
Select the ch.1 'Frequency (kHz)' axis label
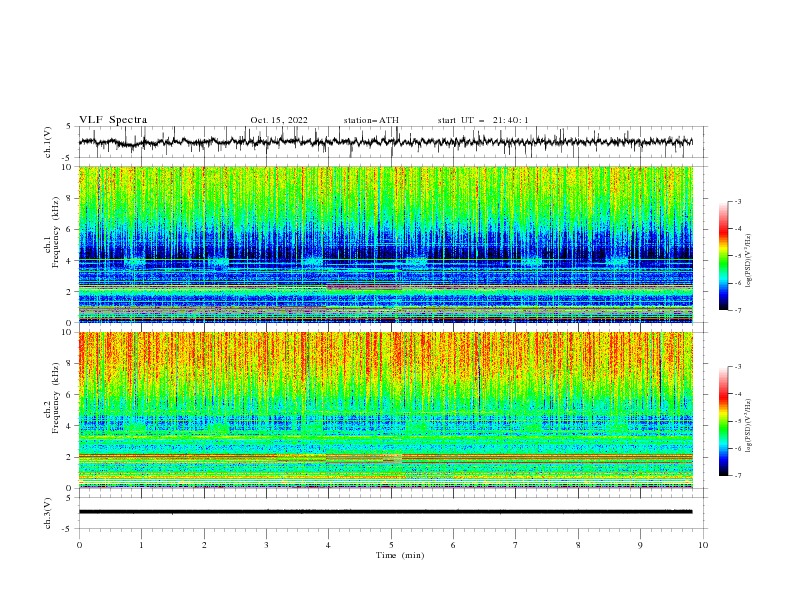coord(56,232)
